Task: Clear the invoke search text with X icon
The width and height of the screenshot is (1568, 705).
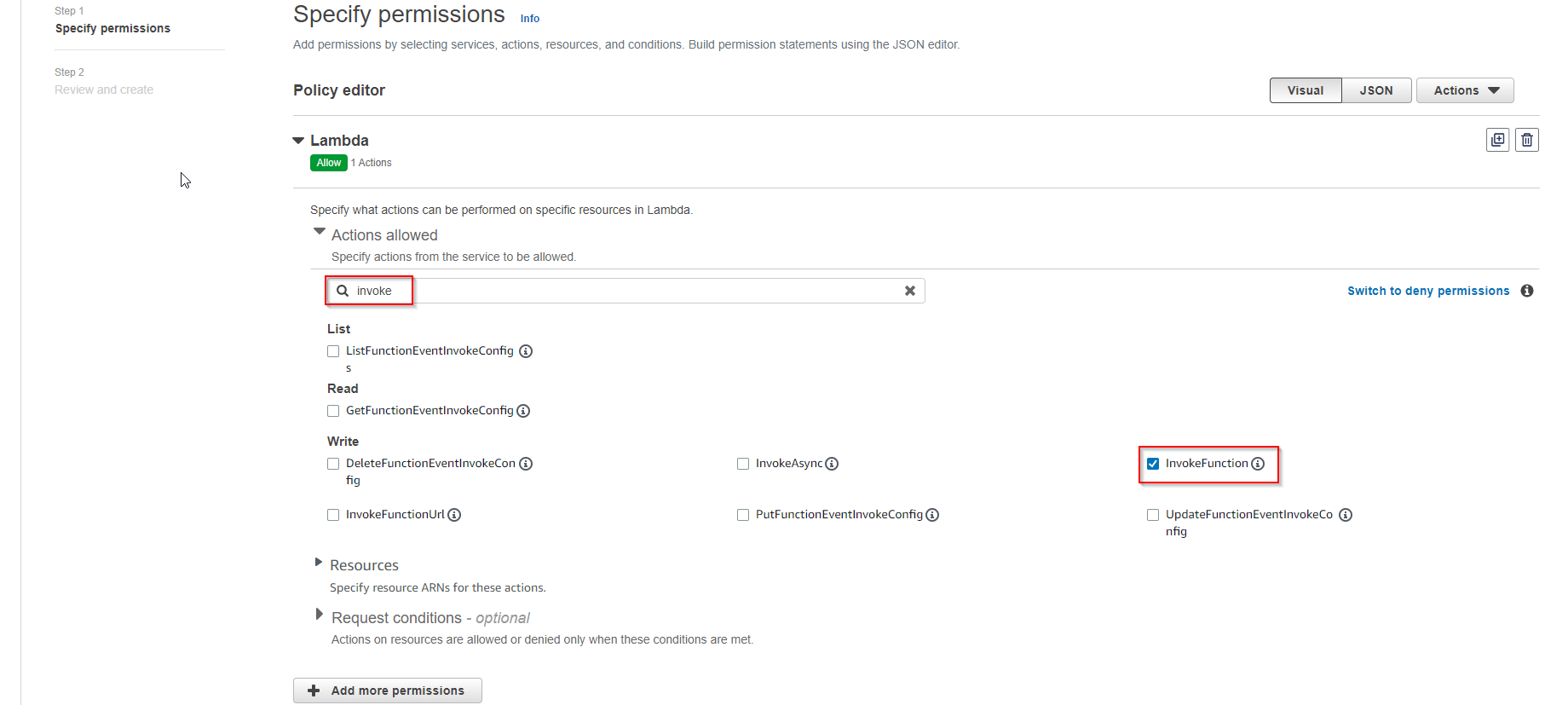Action: tap(910, 291)
